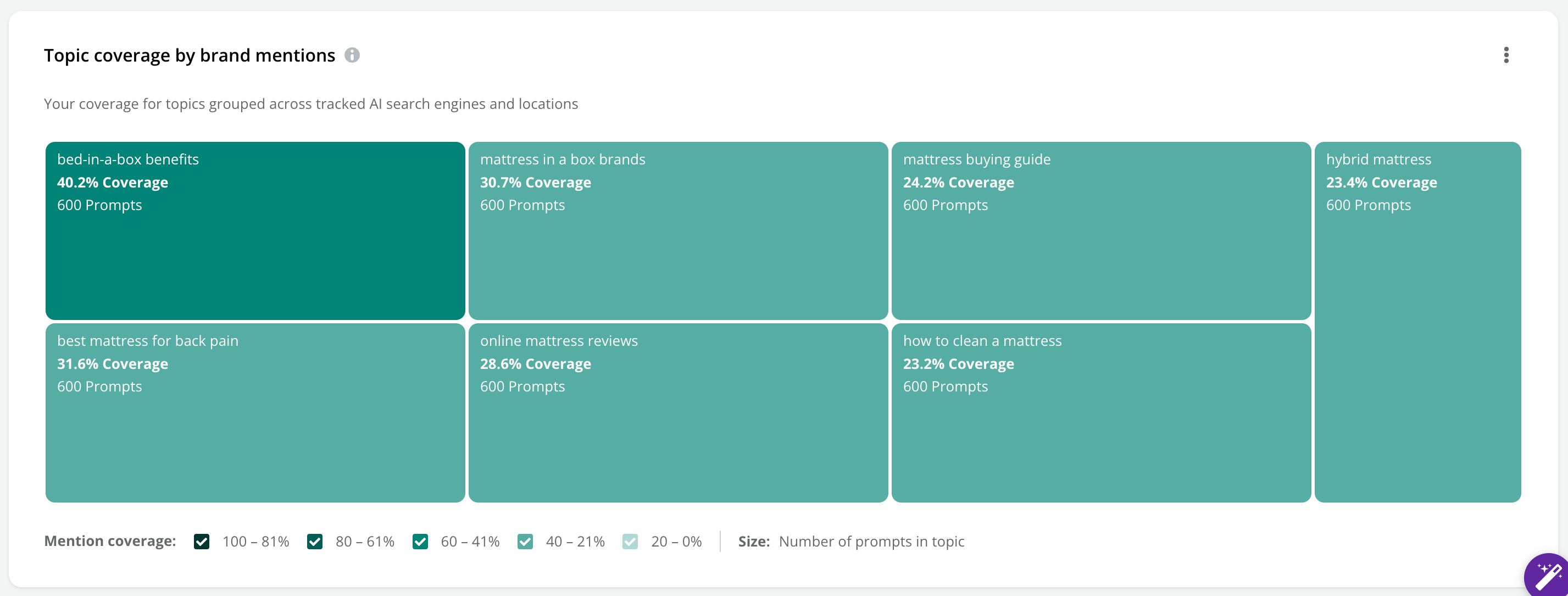Click the best mattress for back pain tile
The height and width of the screenshot is (596, 1568).
(x=255, y=412)
